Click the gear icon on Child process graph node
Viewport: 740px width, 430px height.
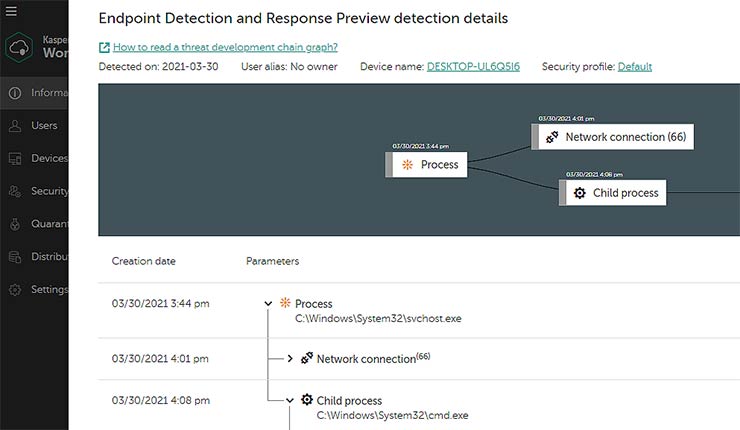click(578, 192)
